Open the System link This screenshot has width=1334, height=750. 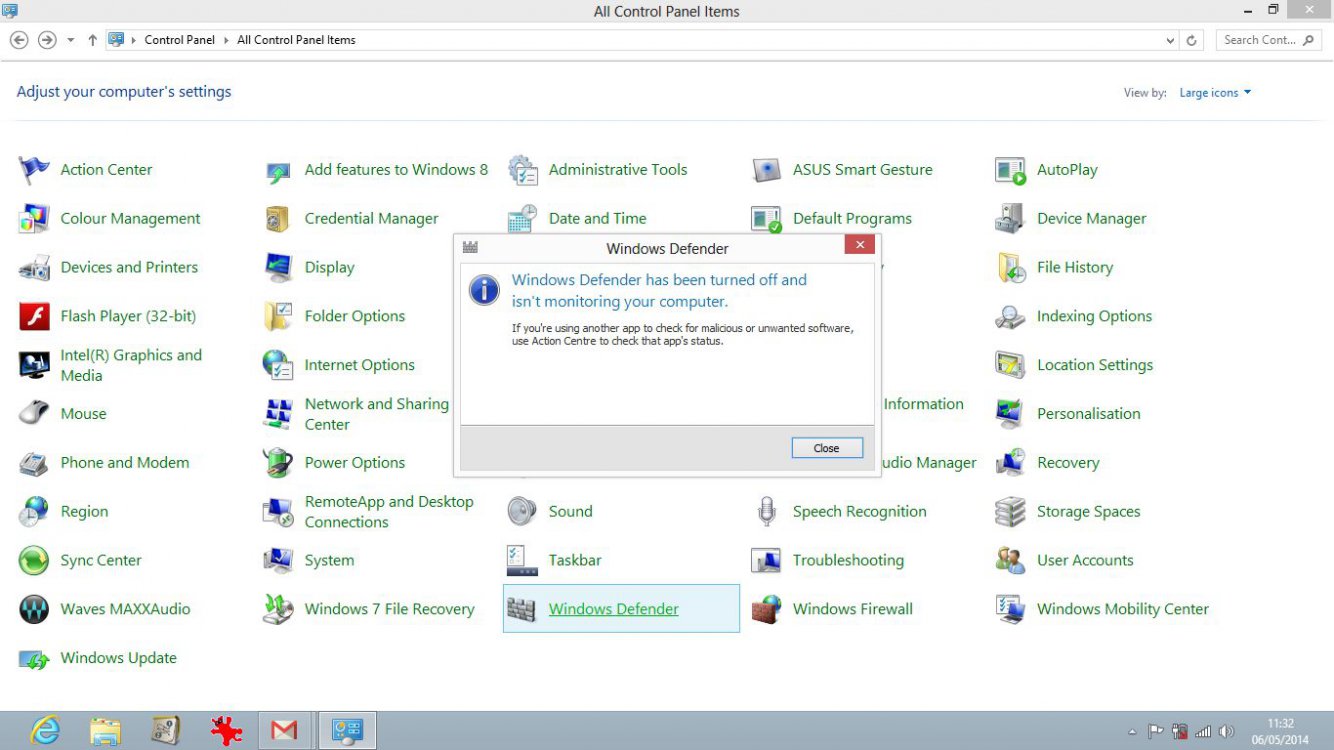329,560
